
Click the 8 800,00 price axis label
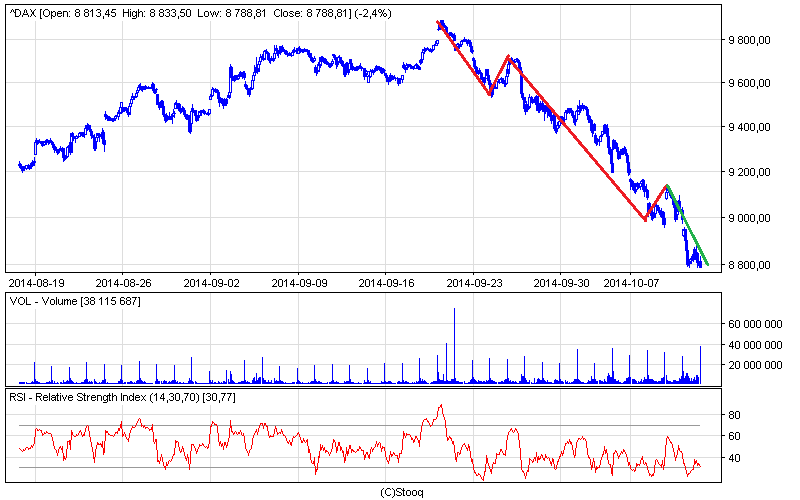click(749, 265)
